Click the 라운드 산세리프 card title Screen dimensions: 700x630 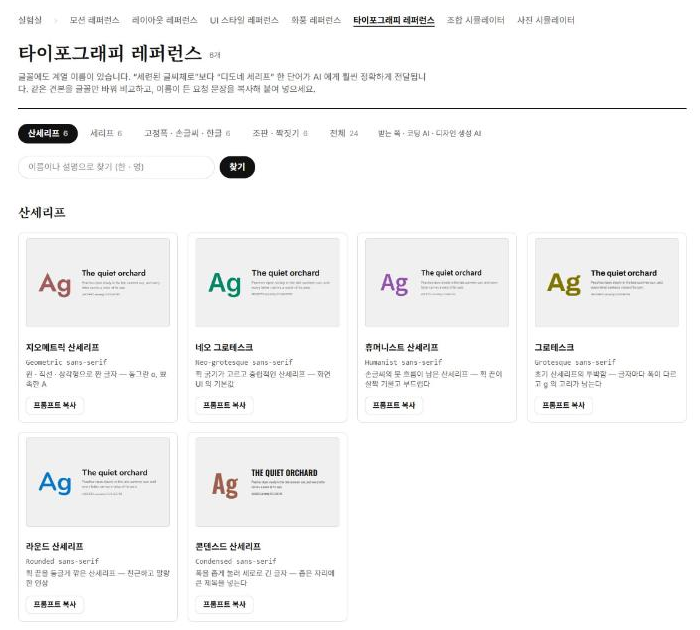pyautogui.click(x=54, y=547)
